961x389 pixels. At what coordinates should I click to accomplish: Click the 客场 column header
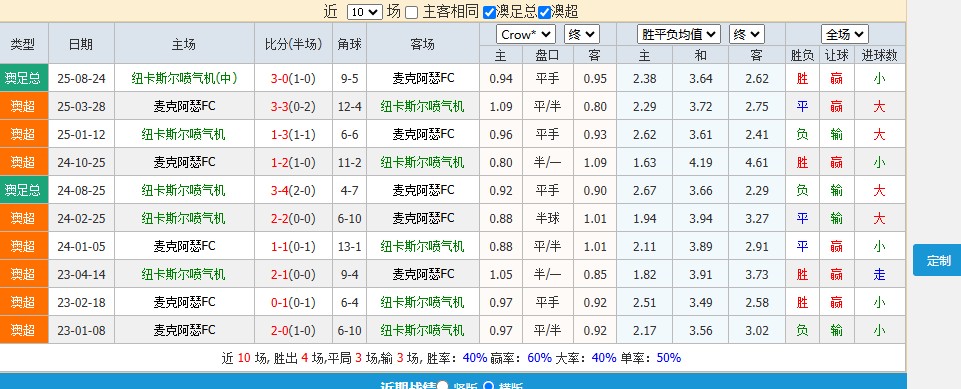click(423, 43)
